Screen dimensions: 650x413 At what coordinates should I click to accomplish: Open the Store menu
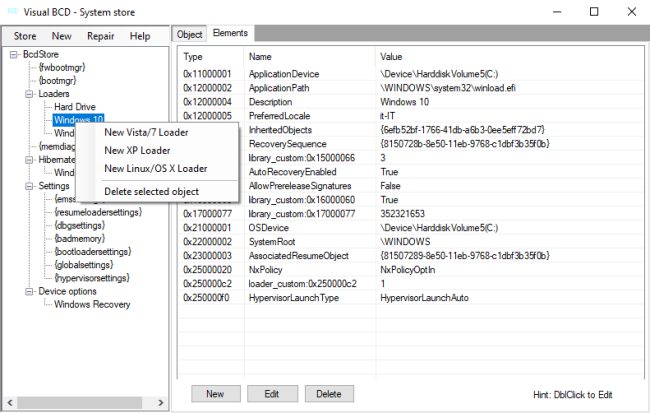click(25, 36)
